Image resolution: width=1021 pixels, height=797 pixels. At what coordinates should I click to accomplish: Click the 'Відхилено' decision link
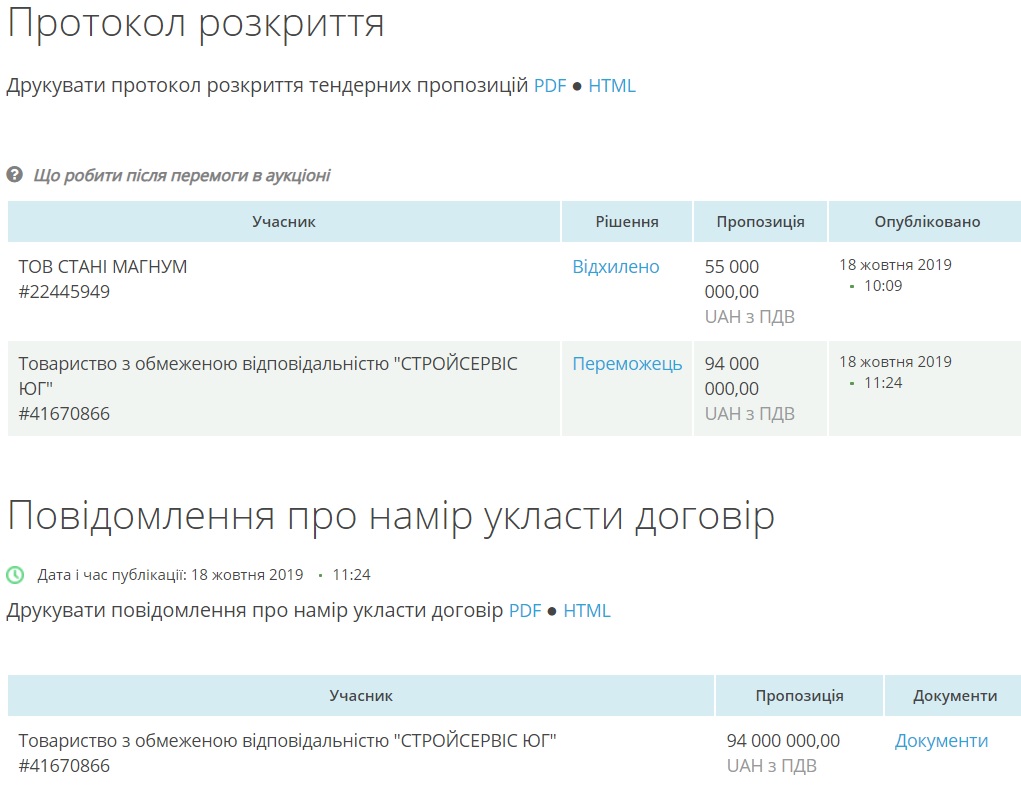pos(615,267)
